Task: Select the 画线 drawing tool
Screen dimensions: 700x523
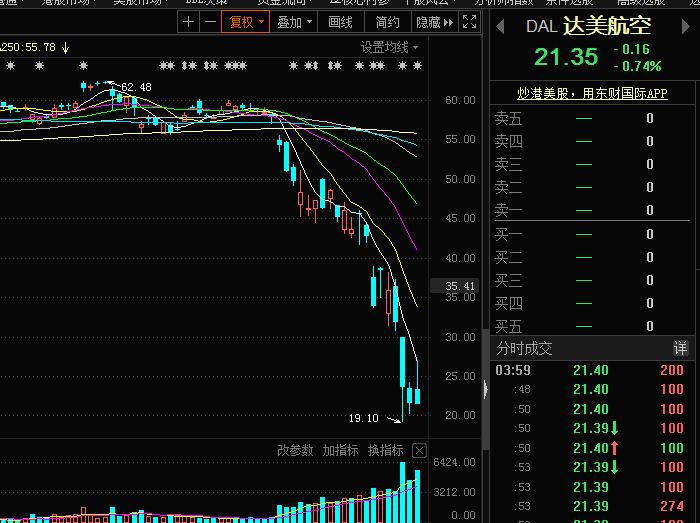Action: pos(341,22)
